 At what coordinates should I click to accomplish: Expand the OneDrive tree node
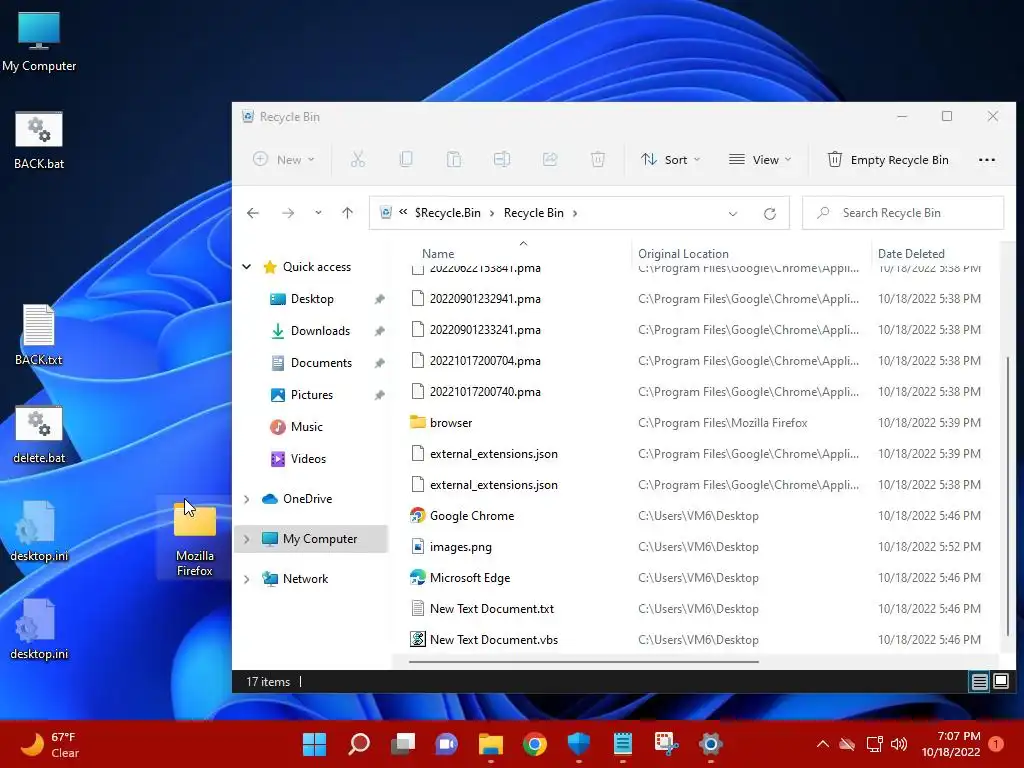[247, 499]
